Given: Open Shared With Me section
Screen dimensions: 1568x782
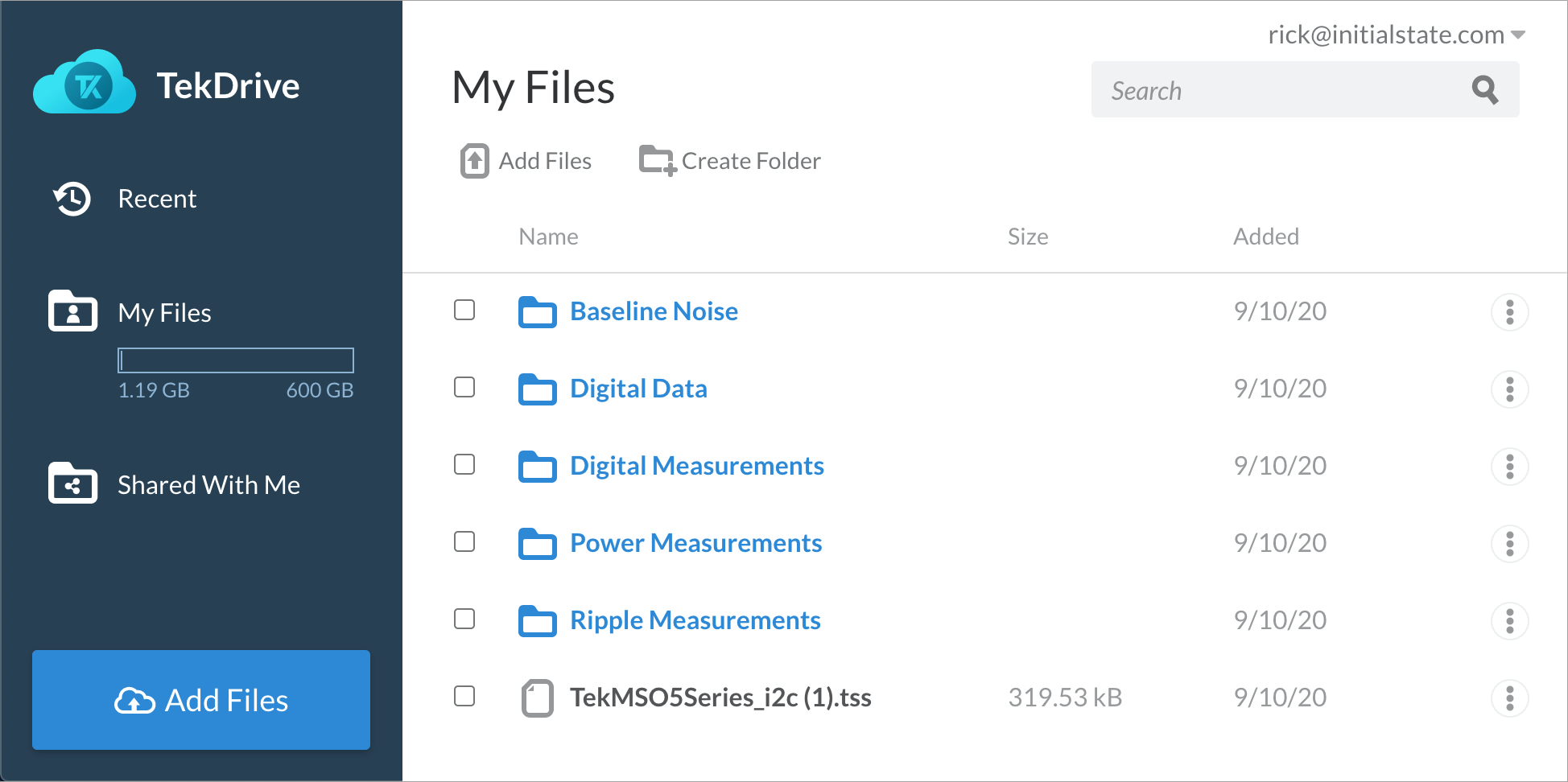Looking at the screenshot, I should 208,485.
